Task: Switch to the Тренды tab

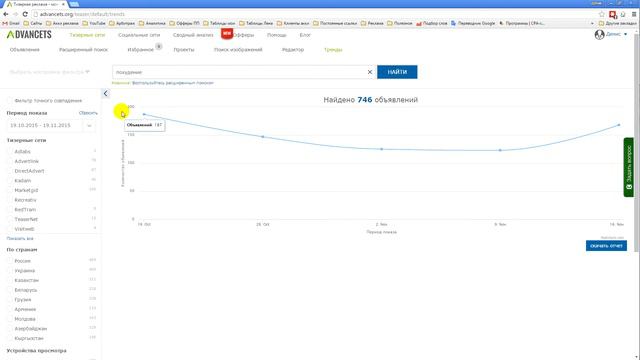Action: tap(333, 50)
